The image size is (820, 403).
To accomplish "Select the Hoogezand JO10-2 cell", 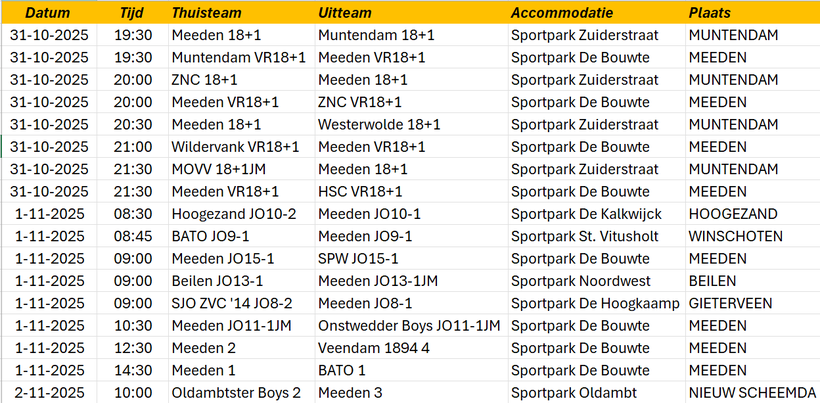I will [x=233, y=214].
